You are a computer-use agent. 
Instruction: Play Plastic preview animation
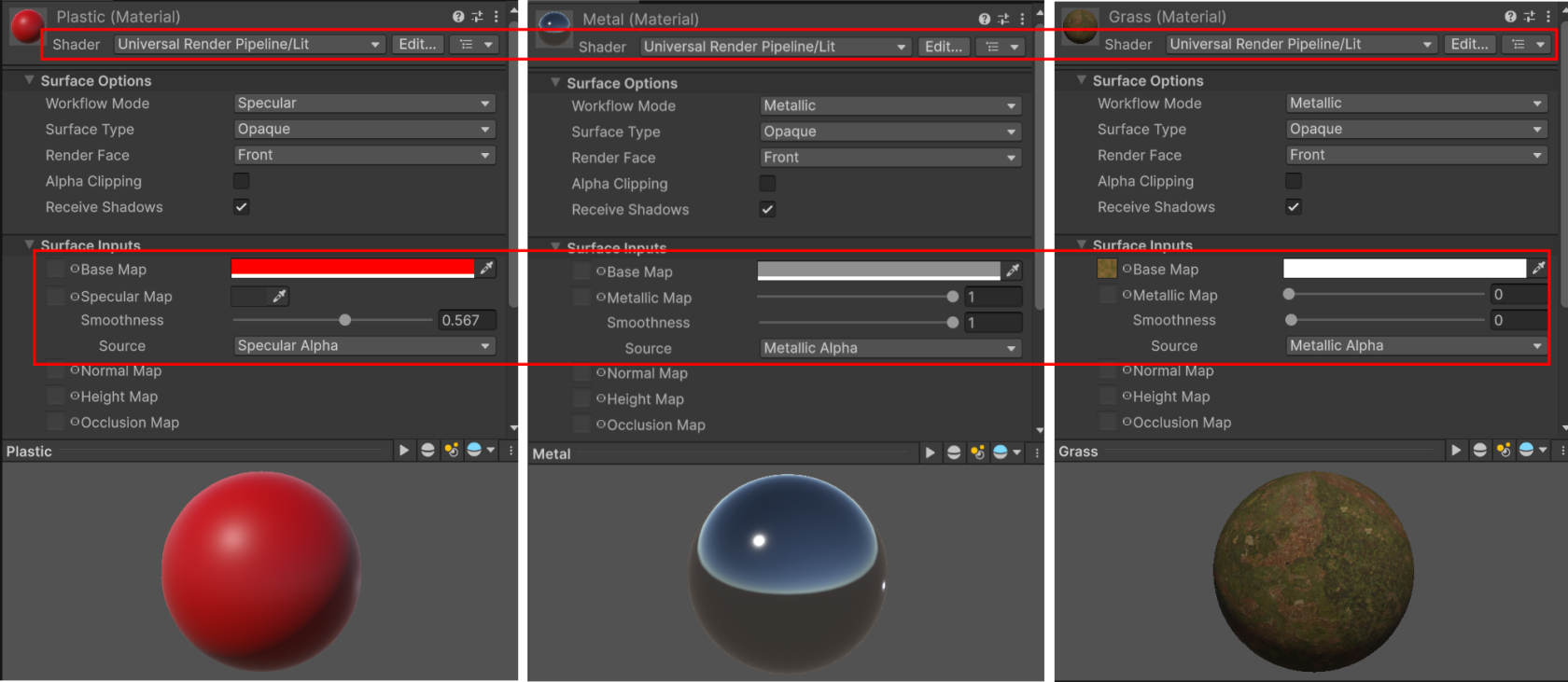(x=404, y=451)
